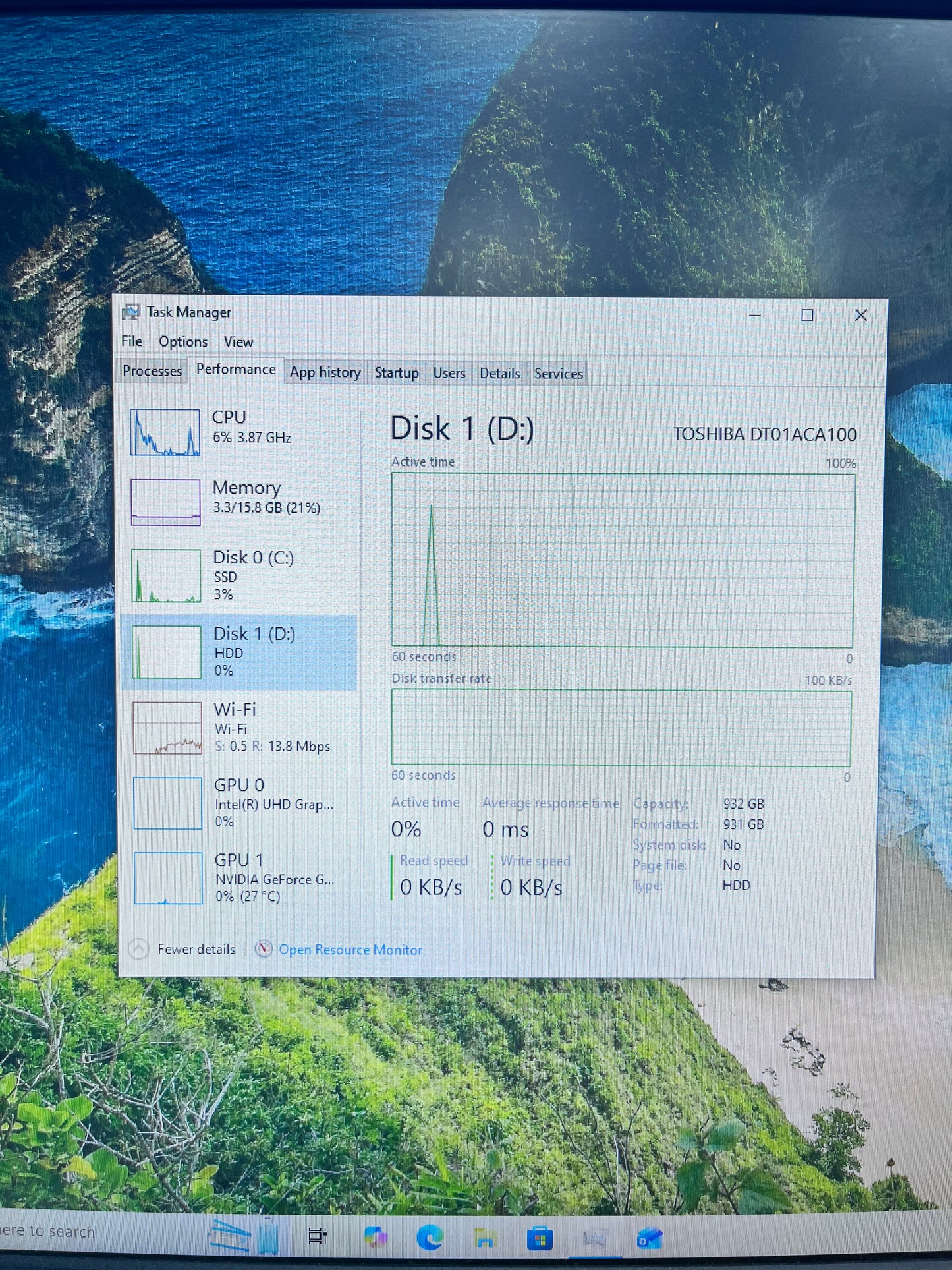Click the Fewer details text
The height and width of the screenshot is (1270, 952).
196,950
